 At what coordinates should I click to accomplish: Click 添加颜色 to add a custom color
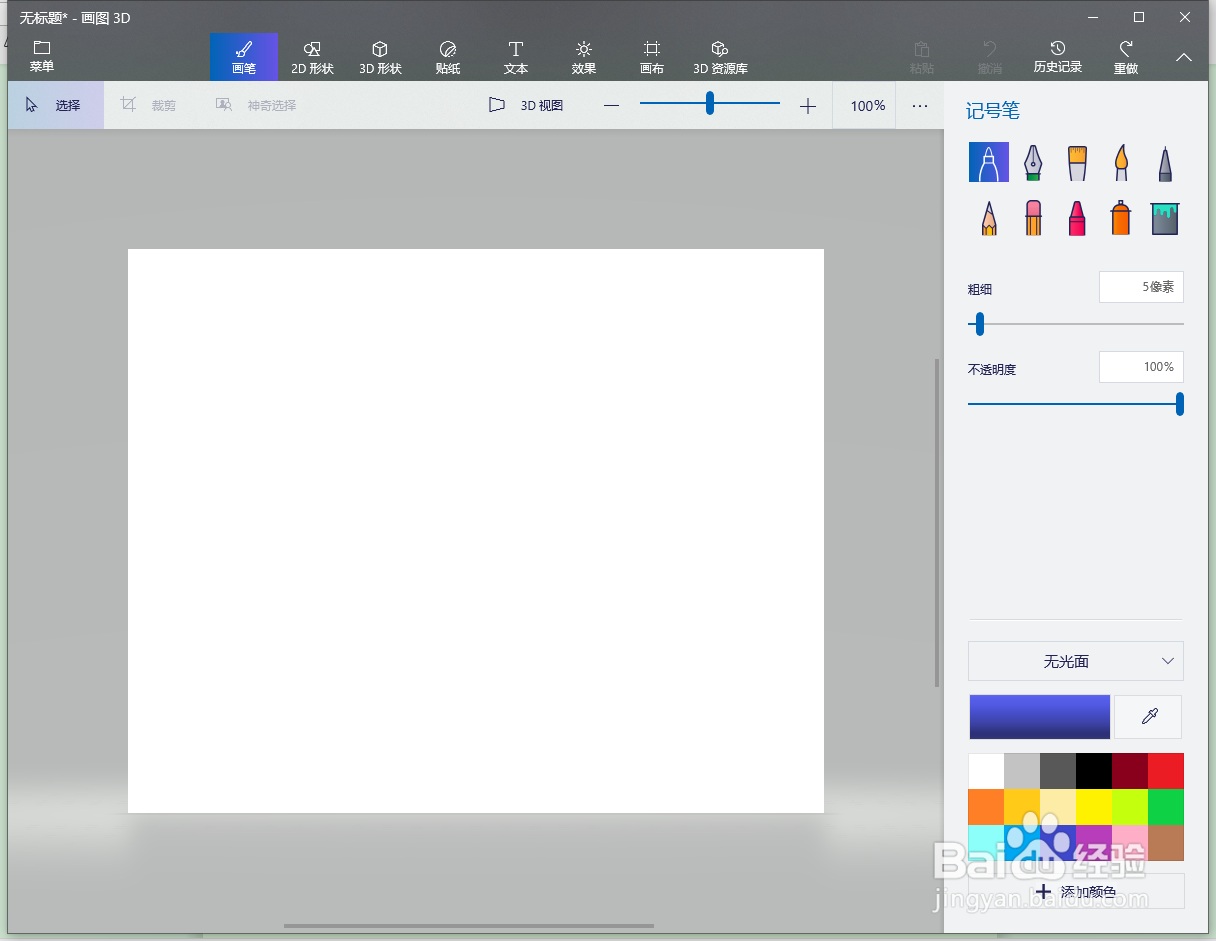tap(1076, 891)
